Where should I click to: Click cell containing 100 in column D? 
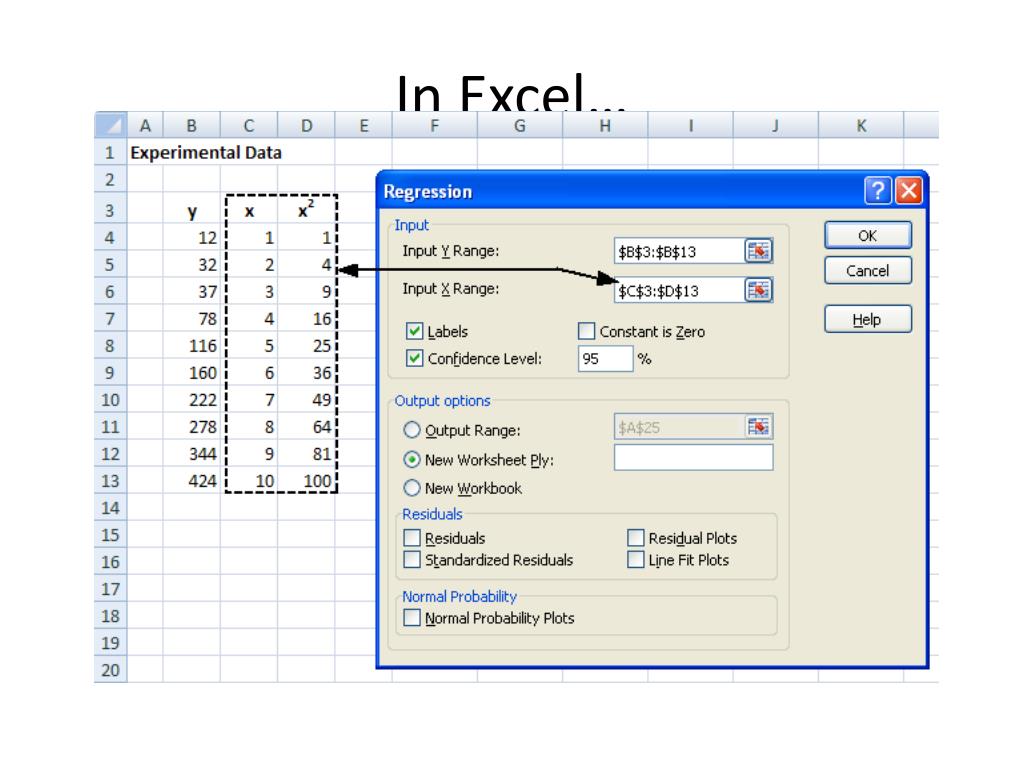306,481
